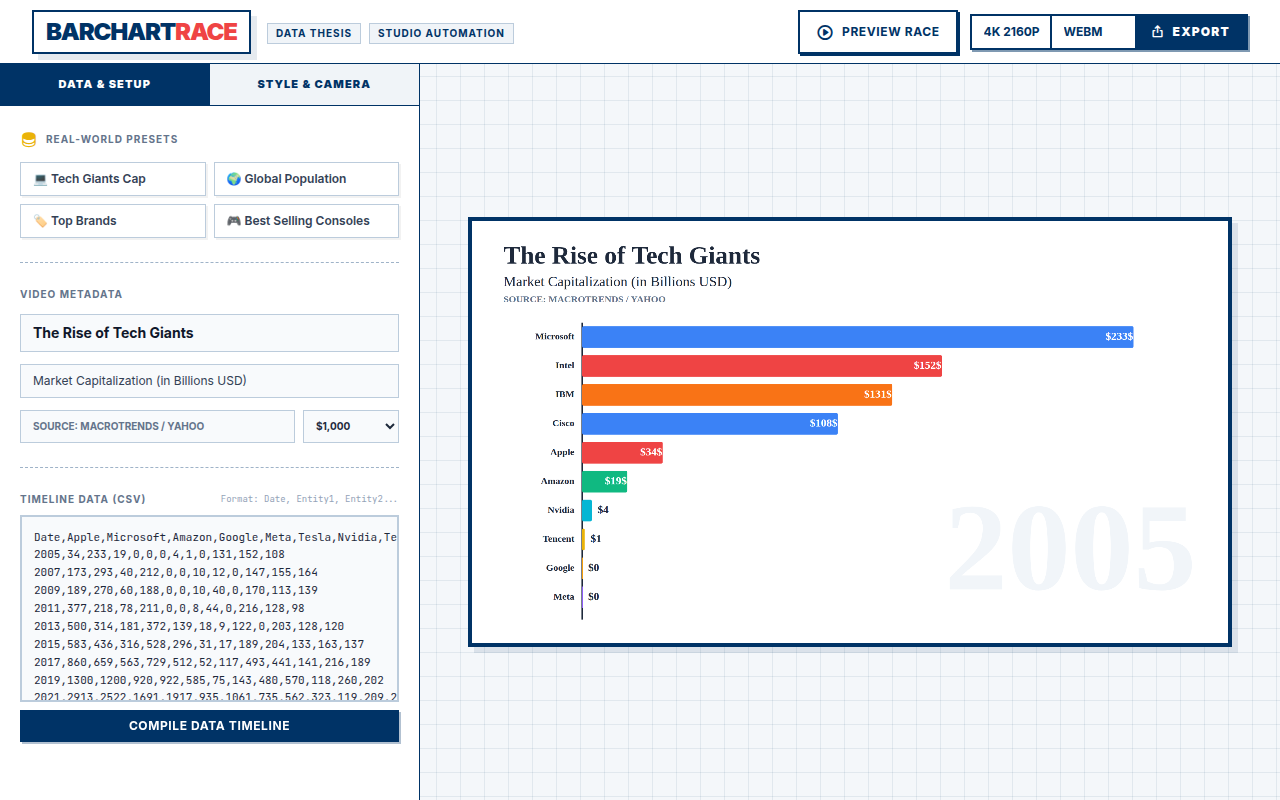This screenshot has height=800, width=1280.
Task: Click the gamepad icon on Best Selling Consoles
Action: point(234,221)
